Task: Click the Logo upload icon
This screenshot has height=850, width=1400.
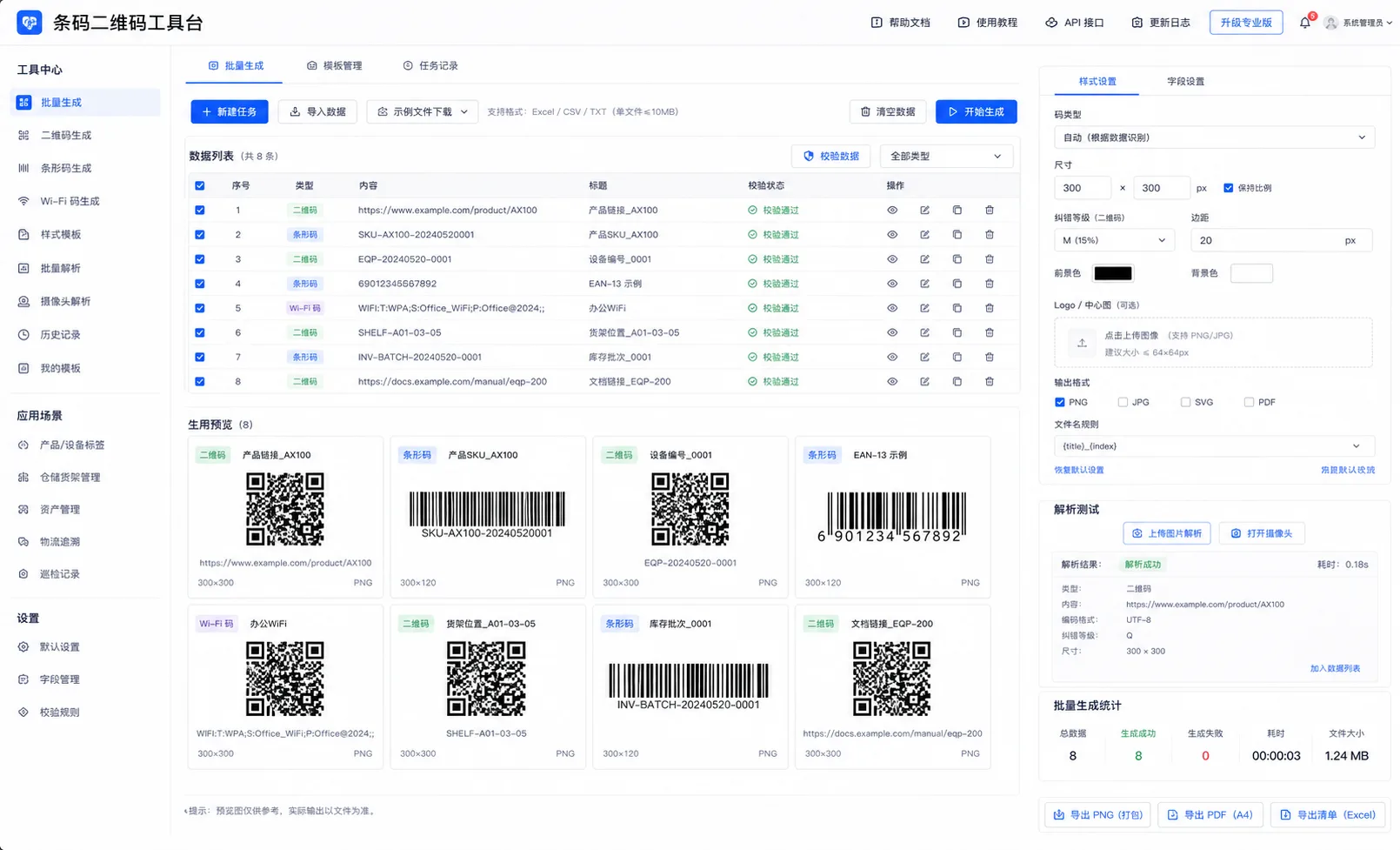Action: pos(1082,343)
